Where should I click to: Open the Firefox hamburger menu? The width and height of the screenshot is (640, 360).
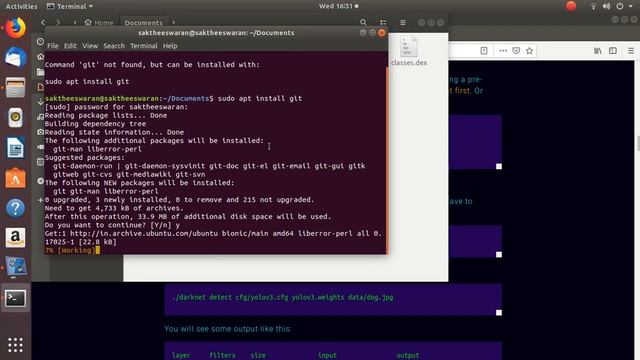click(631, 51)
